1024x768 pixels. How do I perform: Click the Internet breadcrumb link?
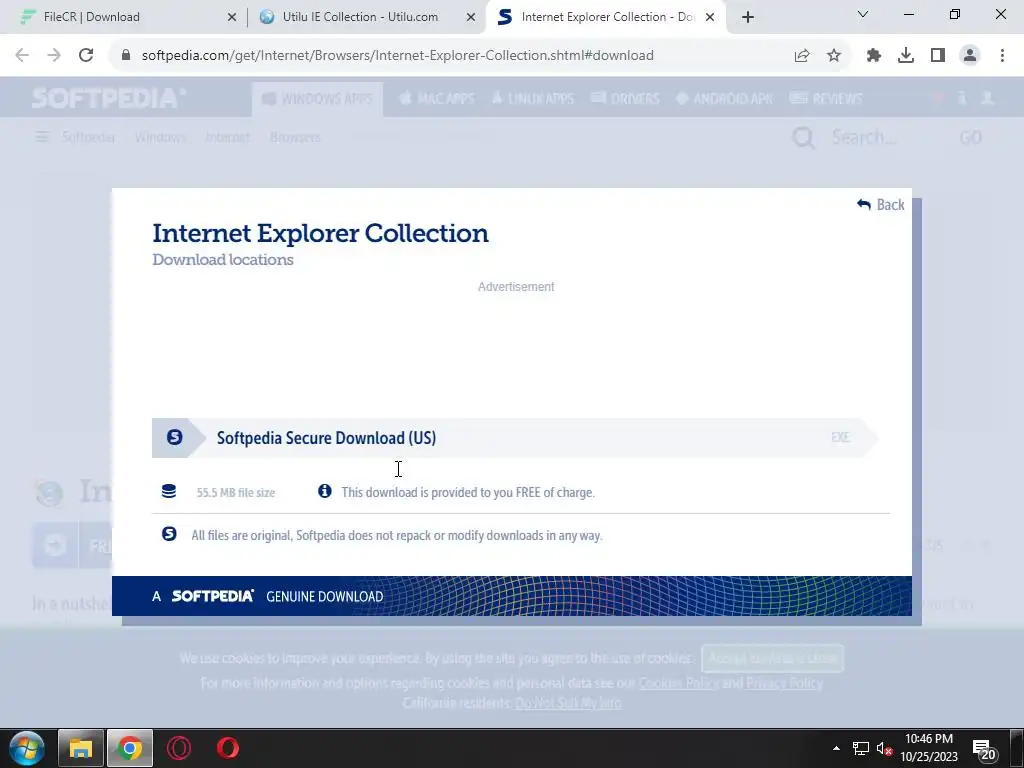(228, 137)
